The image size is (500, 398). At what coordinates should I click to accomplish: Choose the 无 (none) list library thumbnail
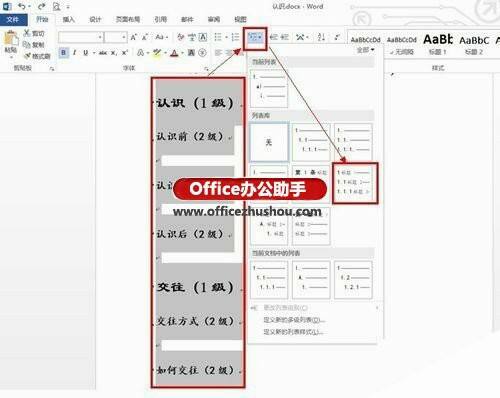pyautogui.click(x=269, y=142)
